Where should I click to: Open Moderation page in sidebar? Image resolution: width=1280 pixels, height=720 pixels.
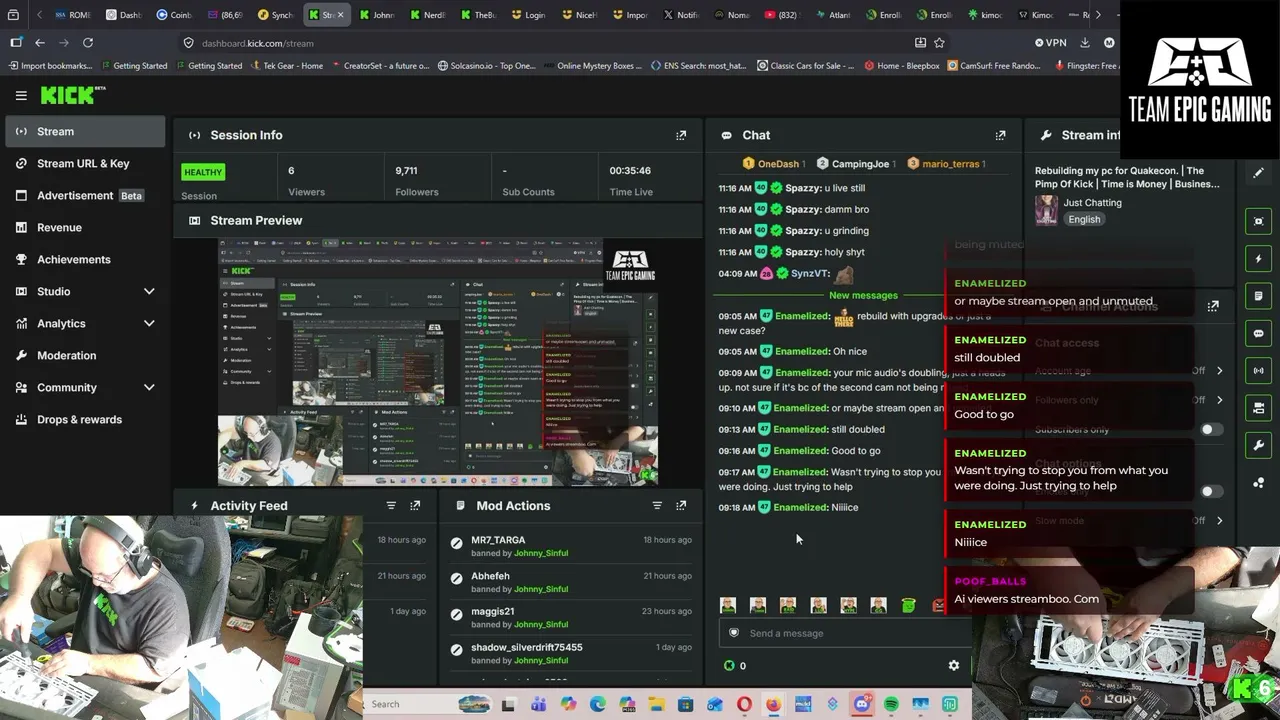(x=85, y=355)
